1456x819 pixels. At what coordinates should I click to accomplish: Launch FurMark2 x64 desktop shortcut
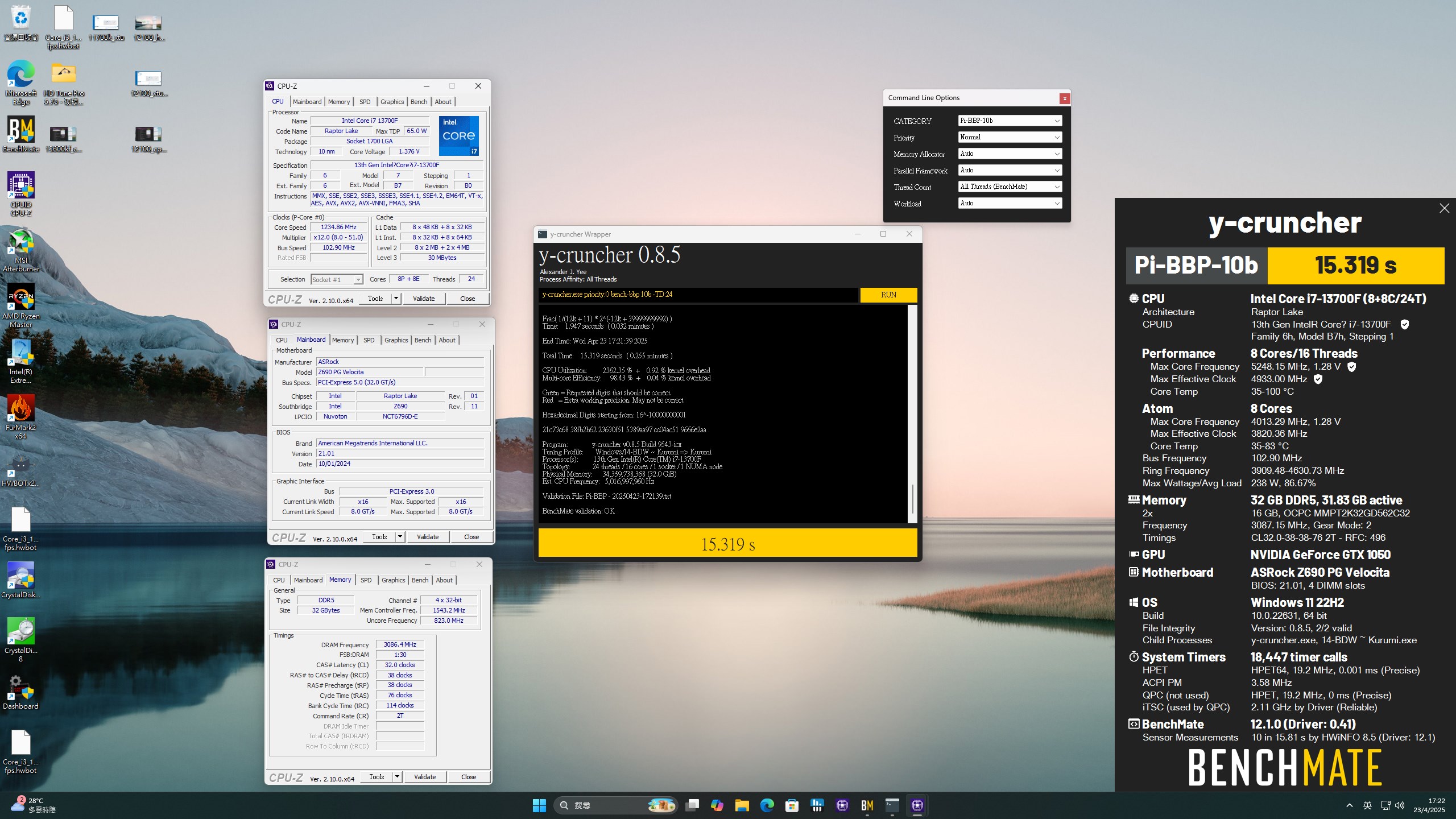pyautogui.click(x=20, y=417)
